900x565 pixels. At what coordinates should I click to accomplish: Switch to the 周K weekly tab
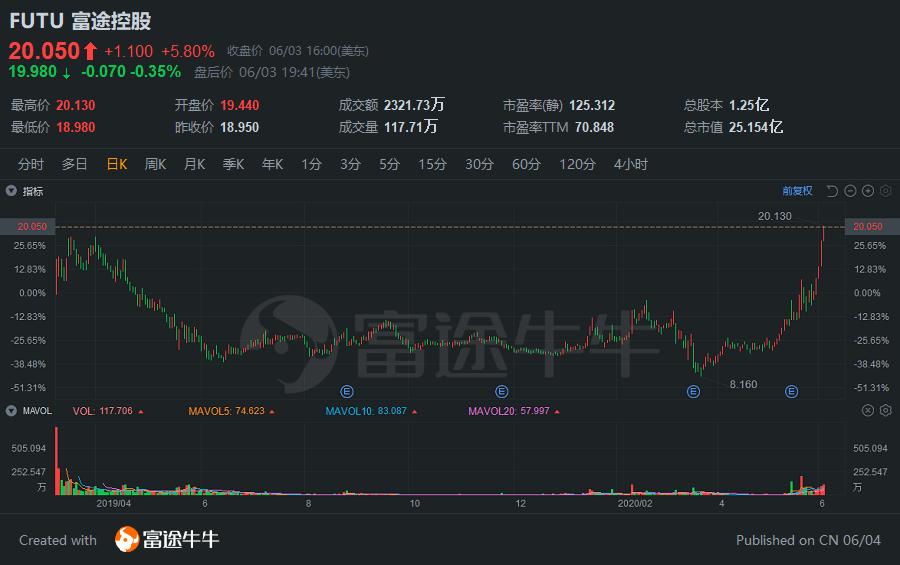pos(155,164)
